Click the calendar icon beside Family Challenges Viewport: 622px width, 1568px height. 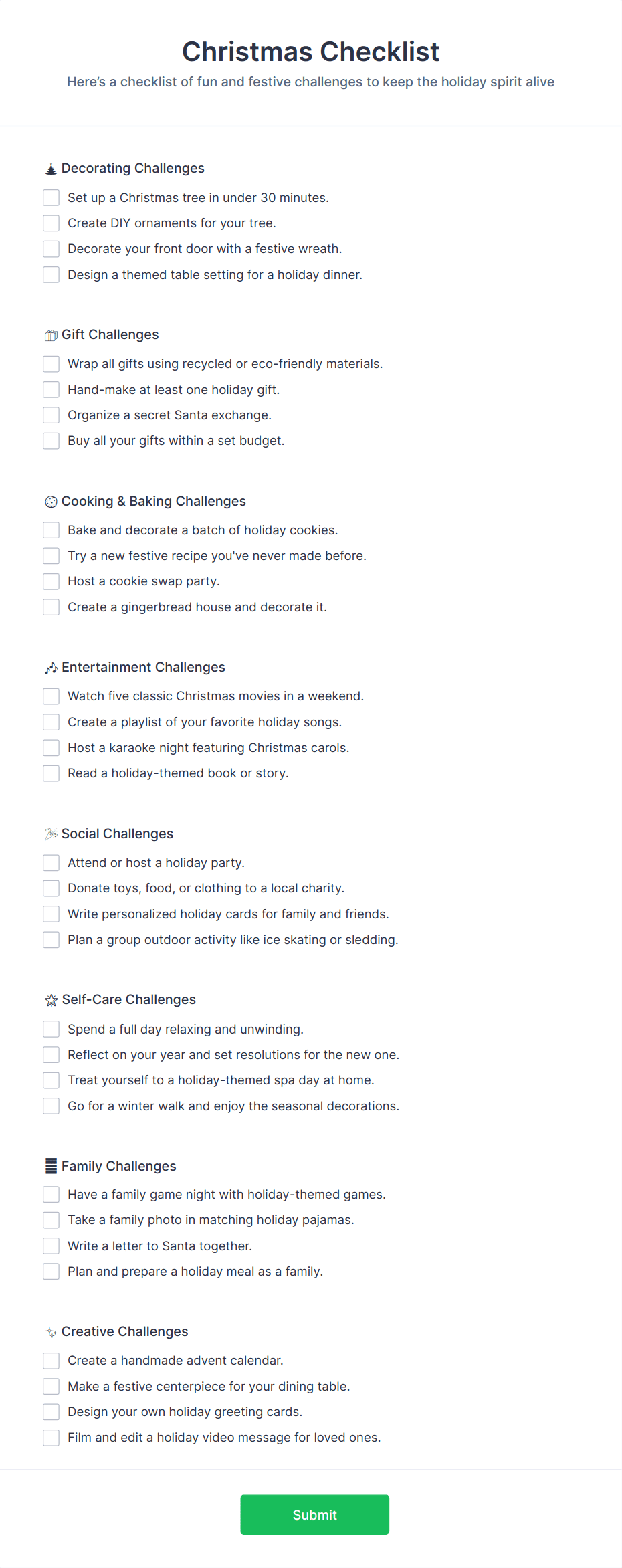click(x=51, y=1166)
